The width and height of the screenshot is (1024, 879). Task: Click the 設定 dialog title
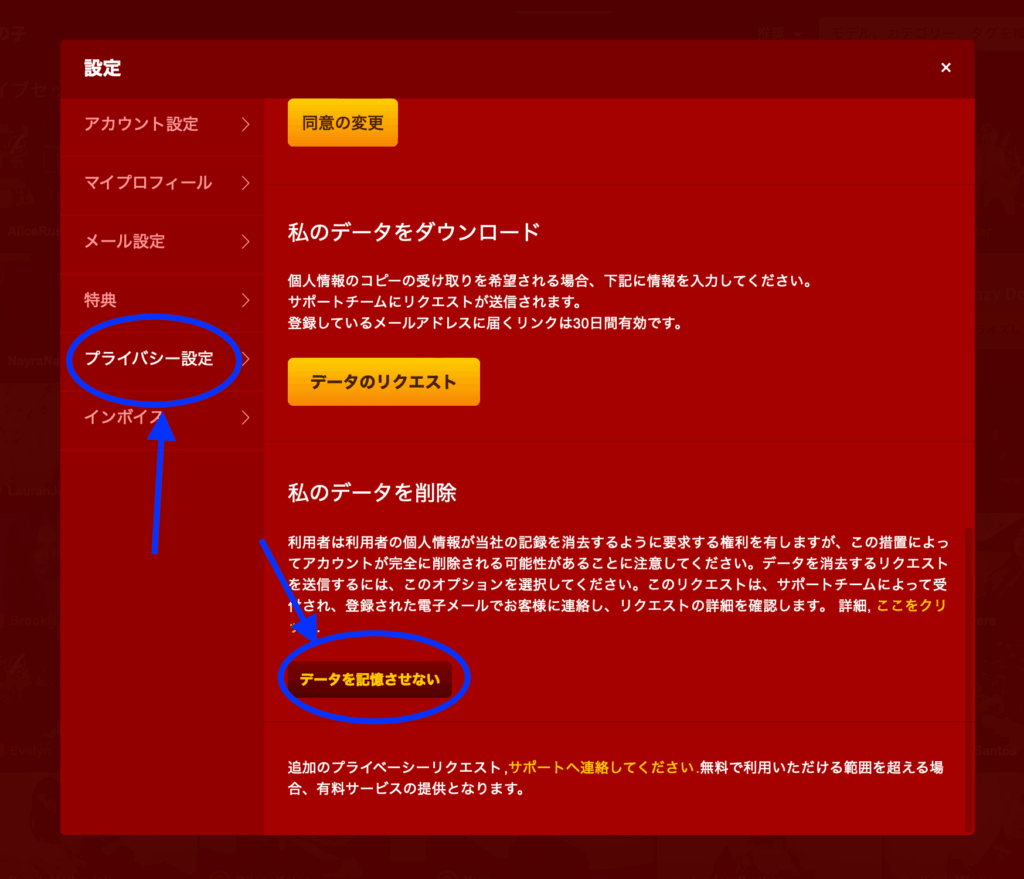click(x=102, y=68)
